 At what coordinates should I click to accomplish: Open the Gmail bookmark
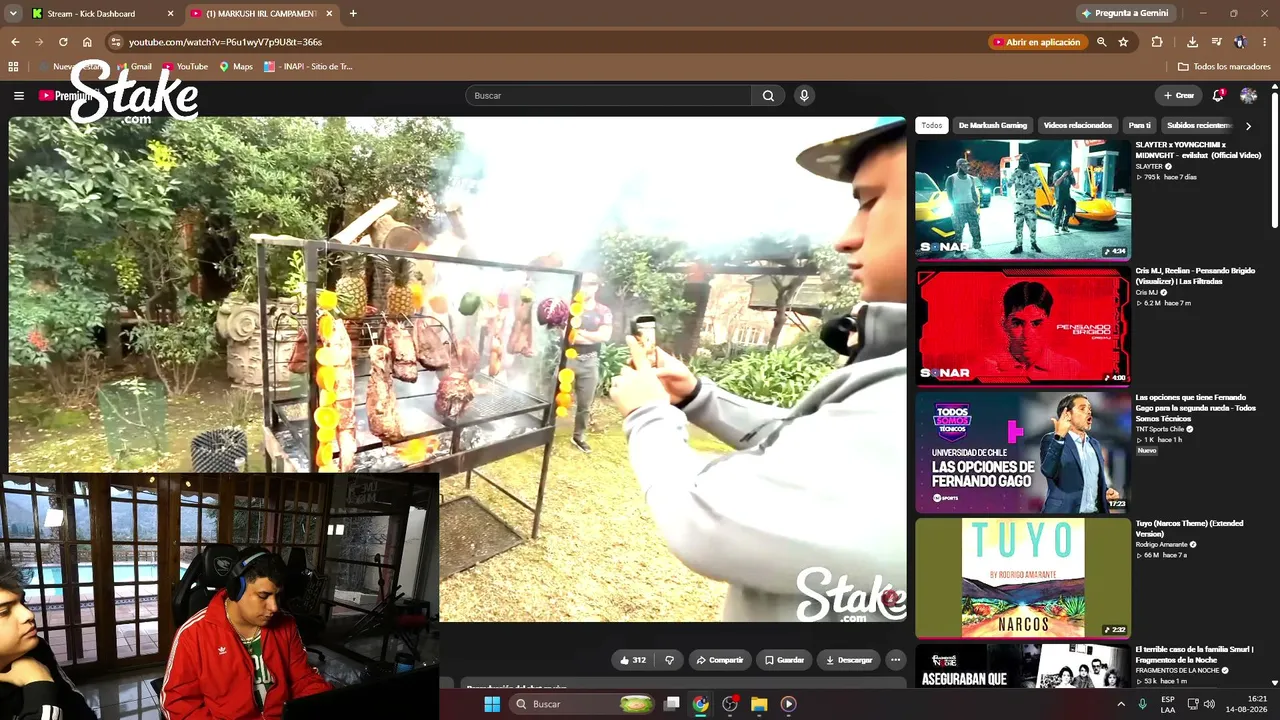(x=134, y=67)
